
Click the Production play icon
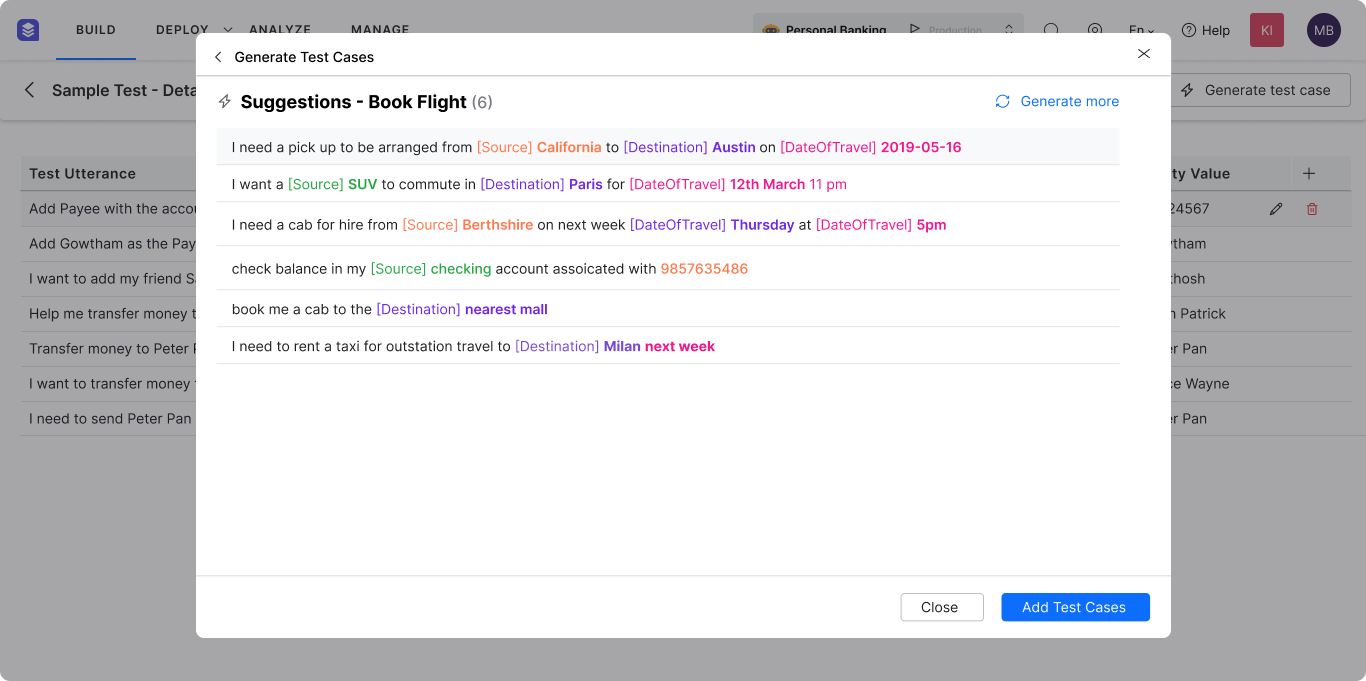(914, 30)
